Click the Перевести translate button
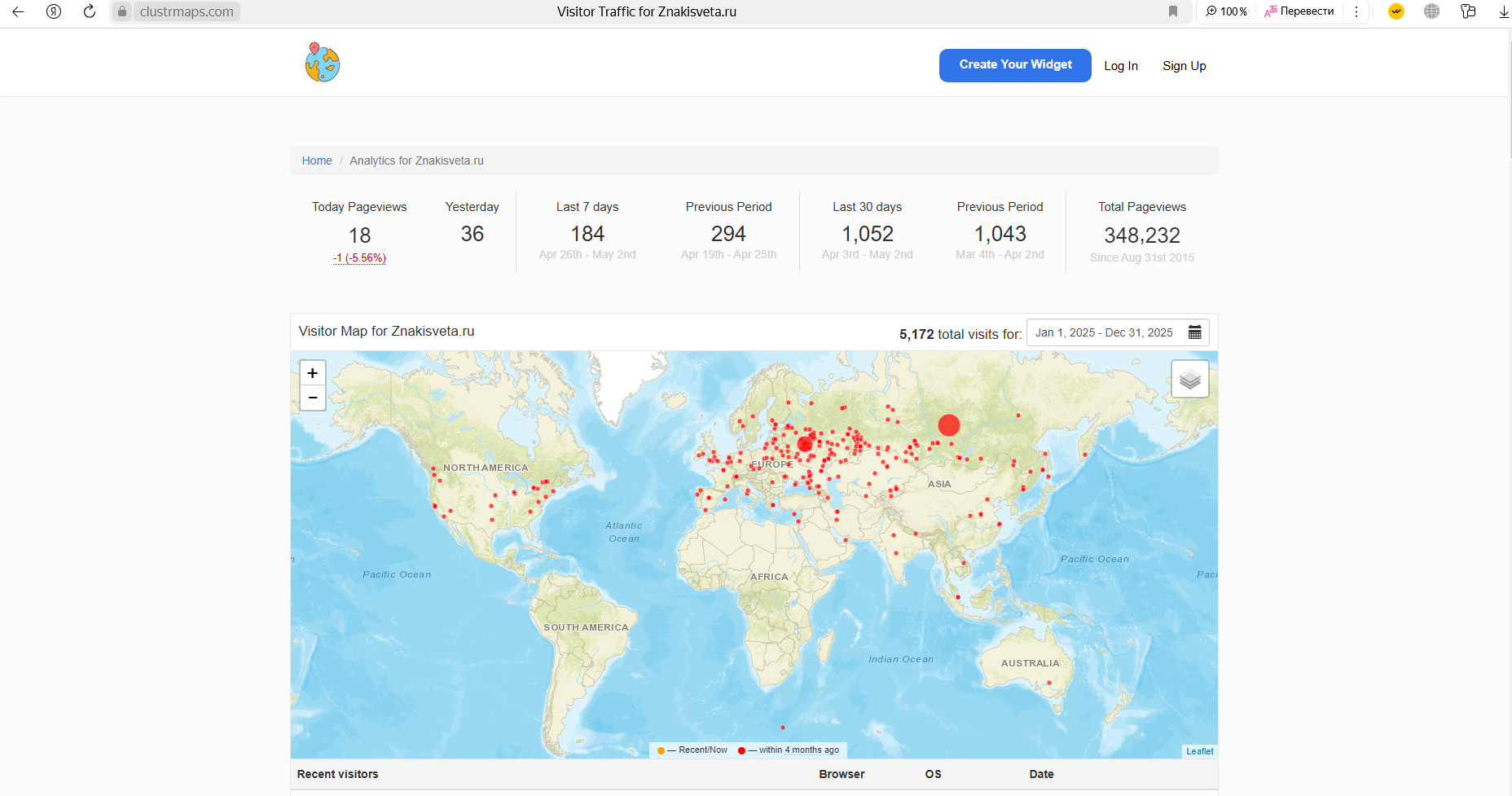 click(1299, 11)
